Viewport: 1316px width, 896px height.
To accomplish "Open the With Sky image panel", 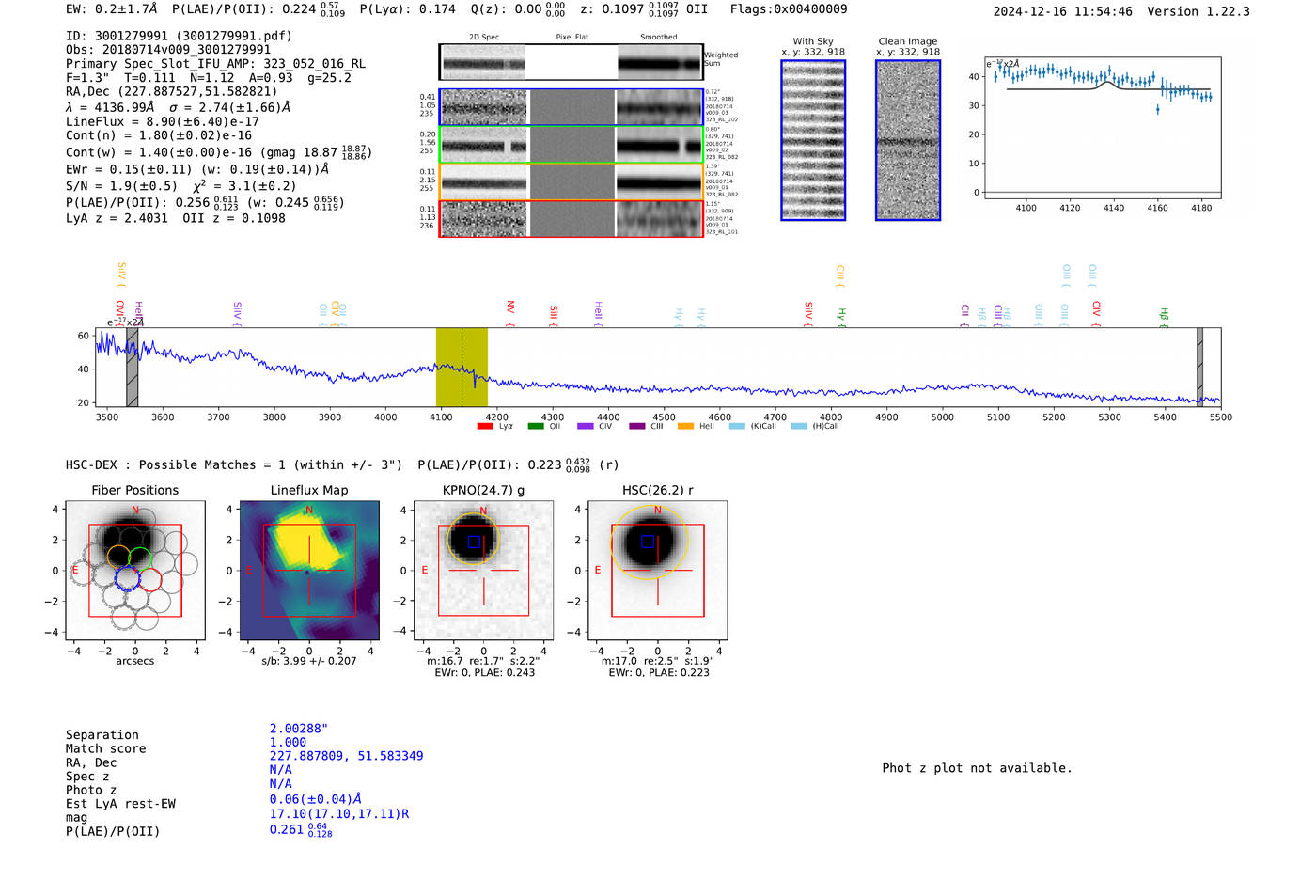I will point(813,140).
